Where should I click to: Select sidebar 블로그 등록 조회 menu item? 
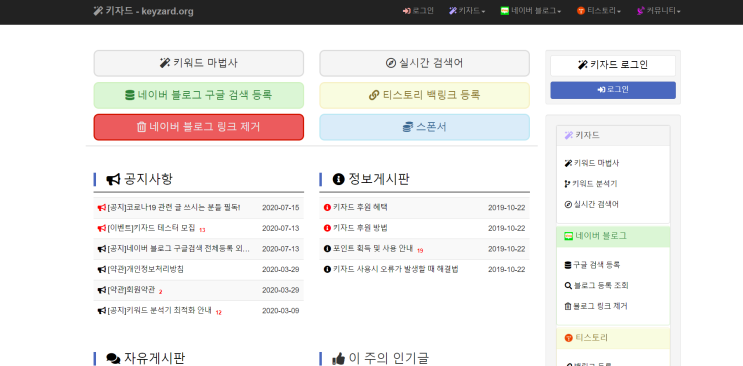point(597,285)
